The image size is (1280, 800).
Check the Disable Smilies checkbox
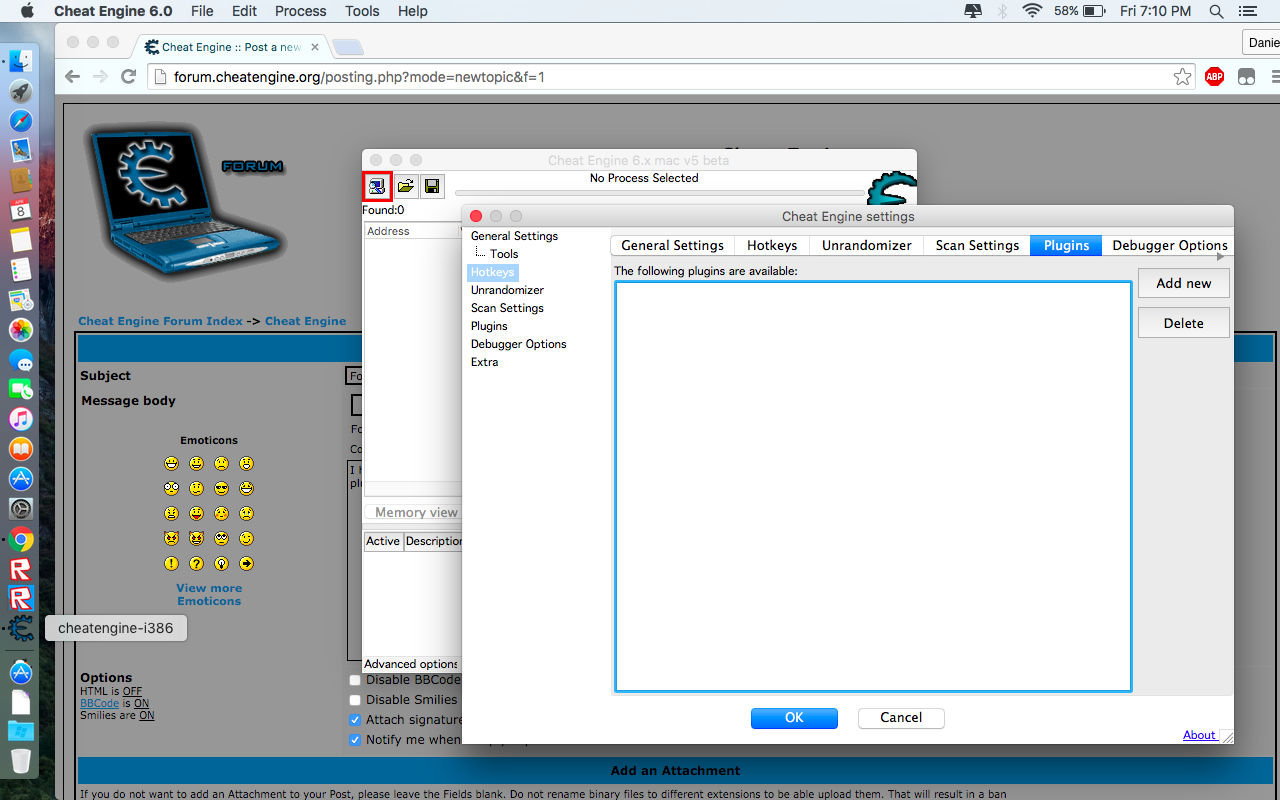tap(355, 700)
